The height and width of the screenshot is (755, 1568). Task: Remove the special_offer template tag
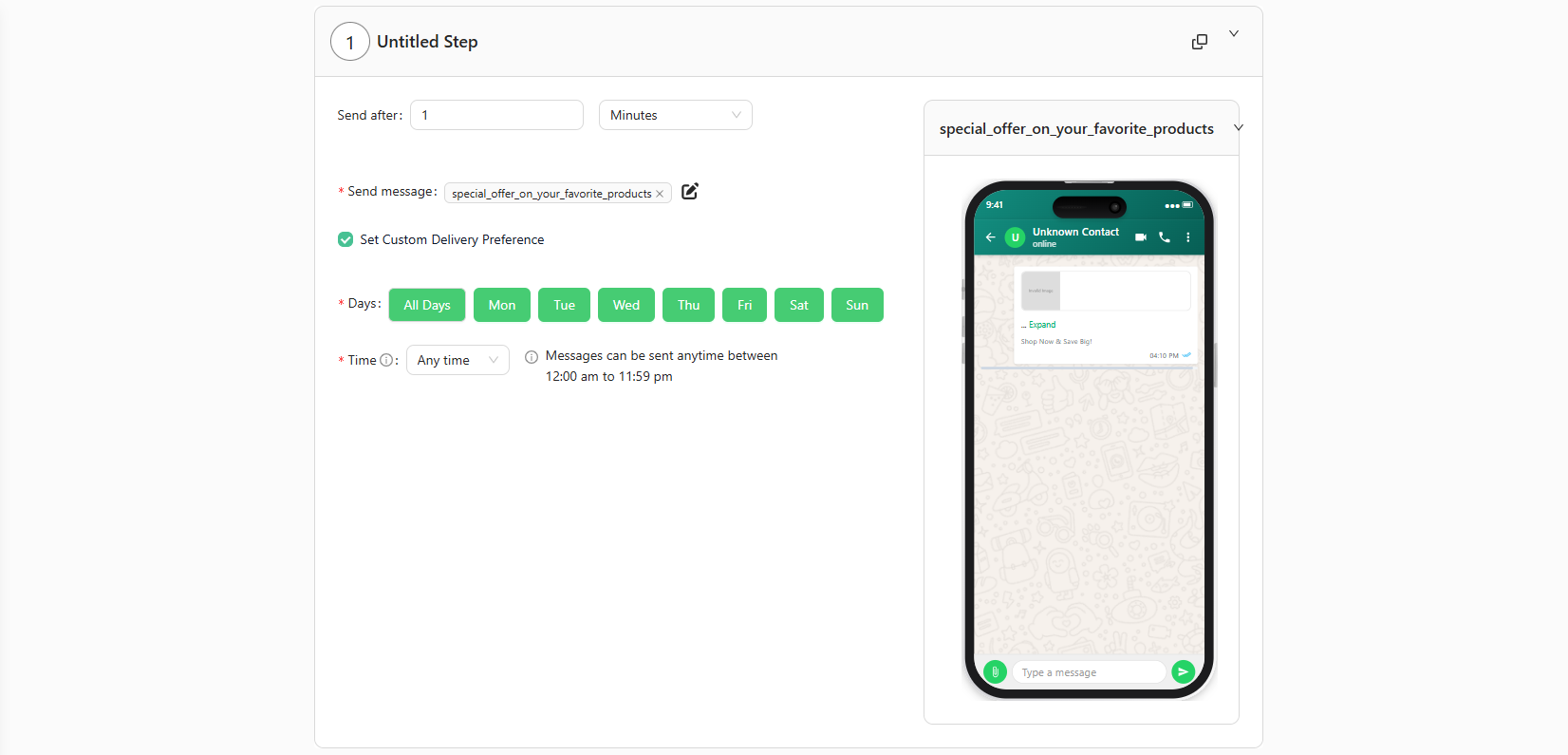[x=660, y=194]
